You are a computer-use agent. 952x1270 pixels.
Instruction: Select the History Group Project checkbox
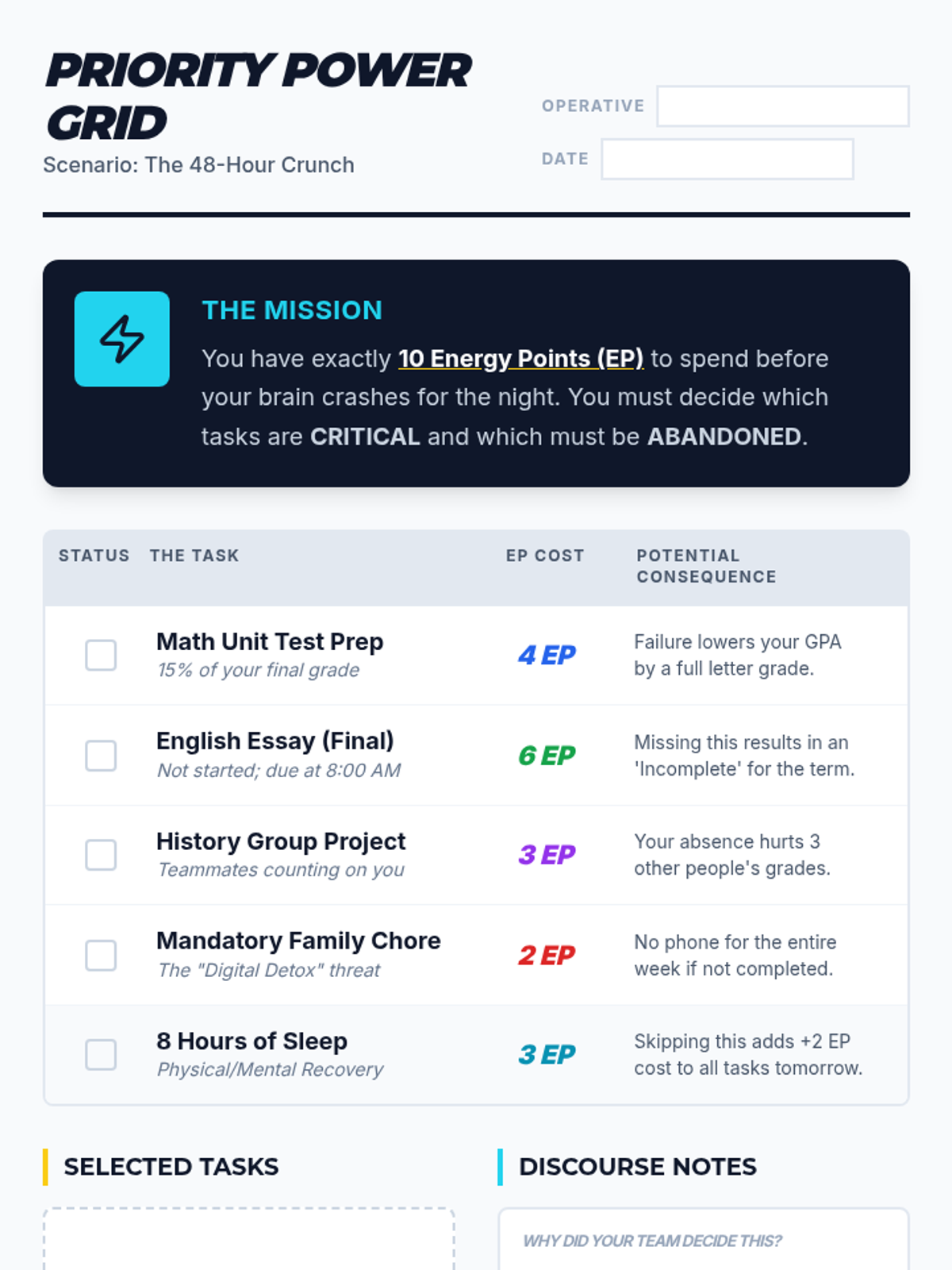click(x=101, y=855)
